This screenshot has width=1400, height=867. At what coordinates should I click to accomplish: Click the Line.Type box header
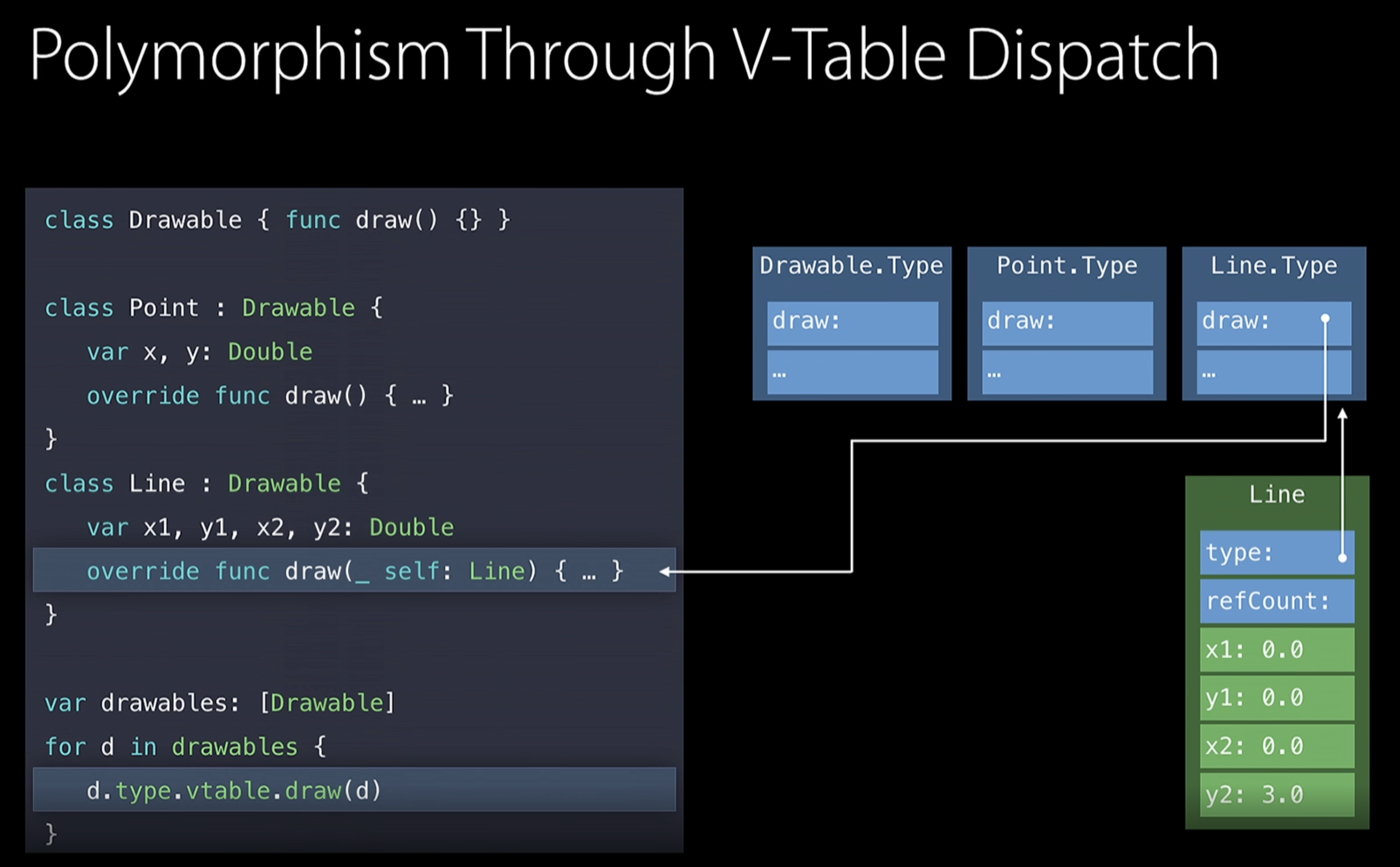click(1273, 266)
